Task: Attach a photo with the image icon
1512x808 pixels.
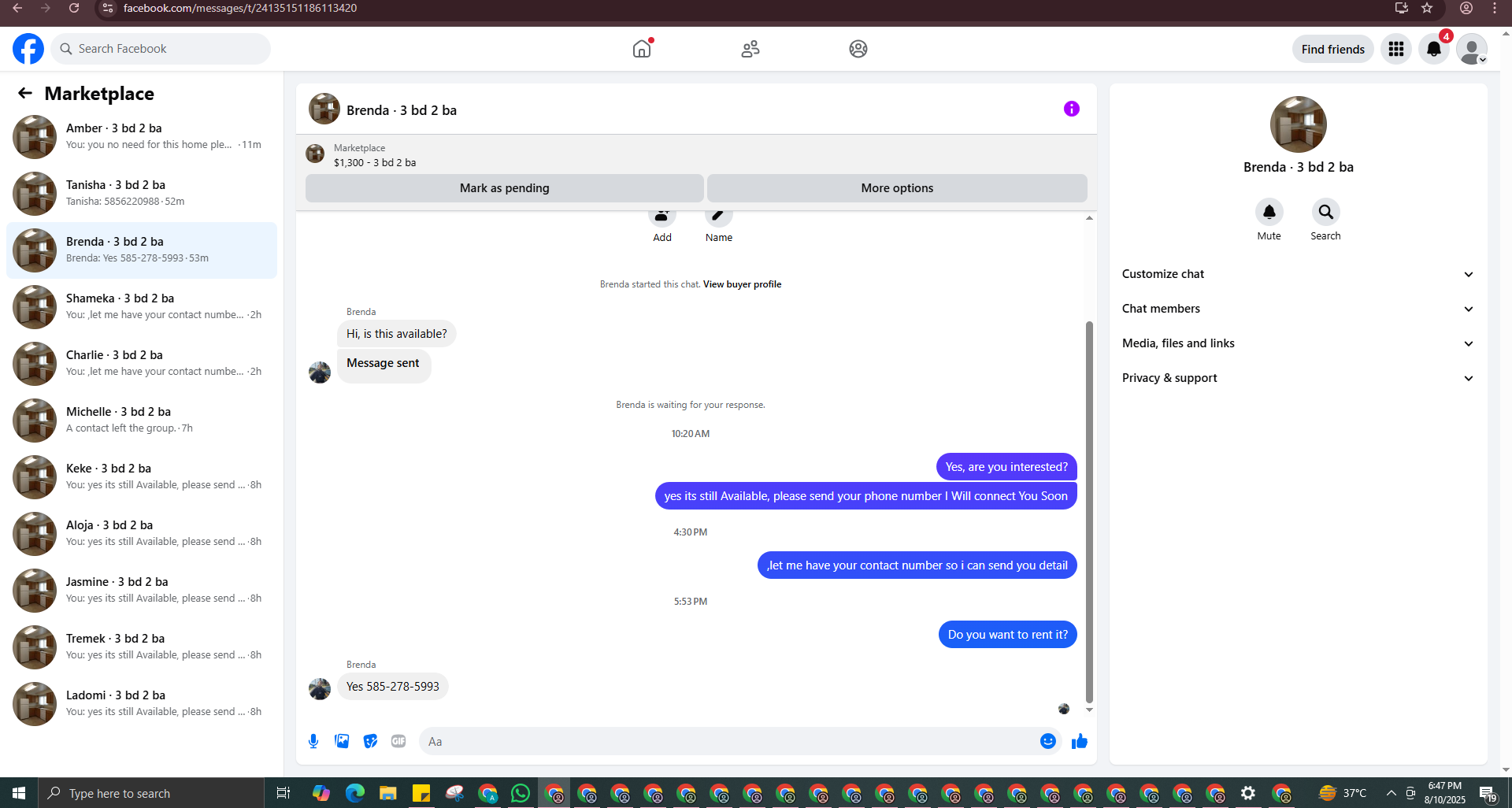Action: point(342,741)
